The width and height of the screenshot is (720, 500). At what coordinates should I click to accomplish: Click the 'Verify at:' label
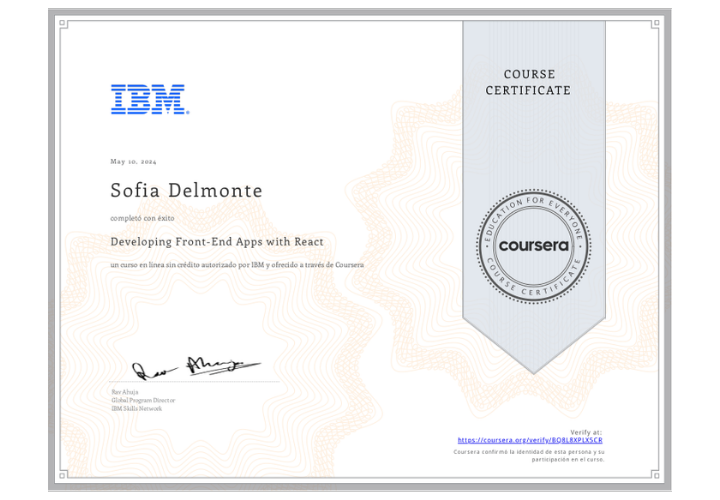[x=586, y=432]
